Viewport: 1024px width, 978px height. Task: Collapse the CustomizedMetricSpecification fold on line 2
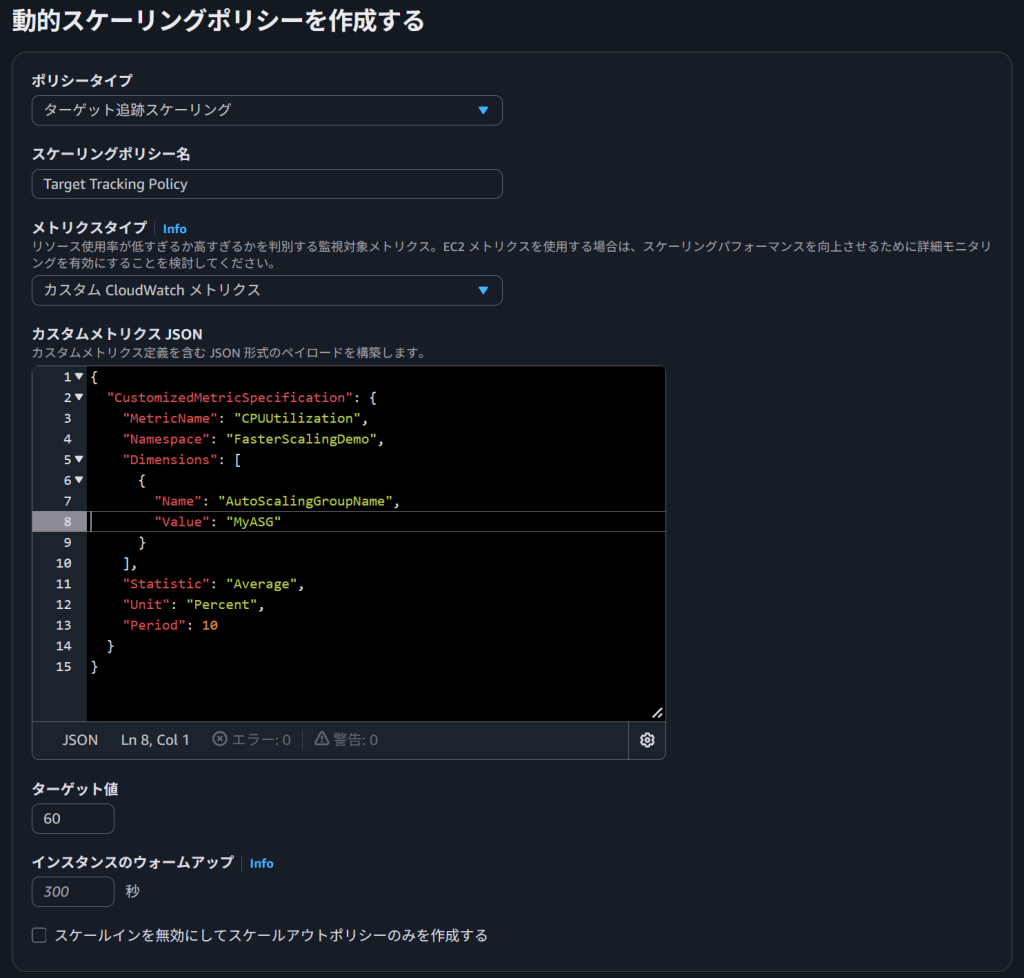79,398
